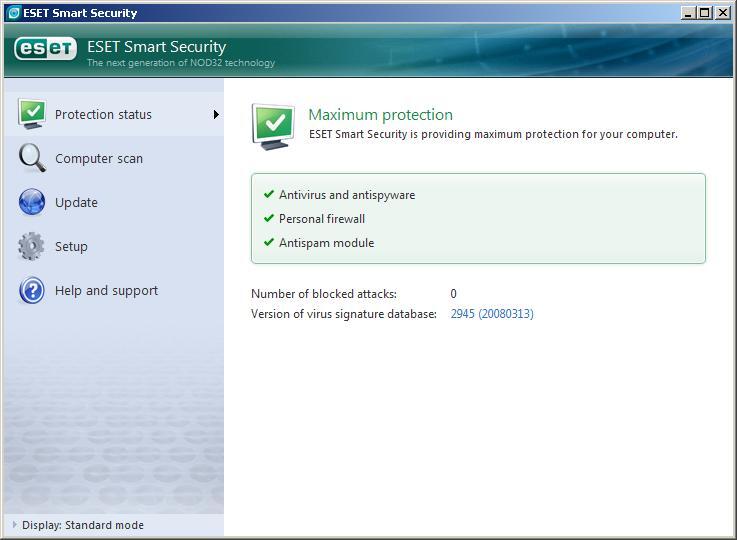Open Help and support
The image size is (737, 540).
pos(114,290)
